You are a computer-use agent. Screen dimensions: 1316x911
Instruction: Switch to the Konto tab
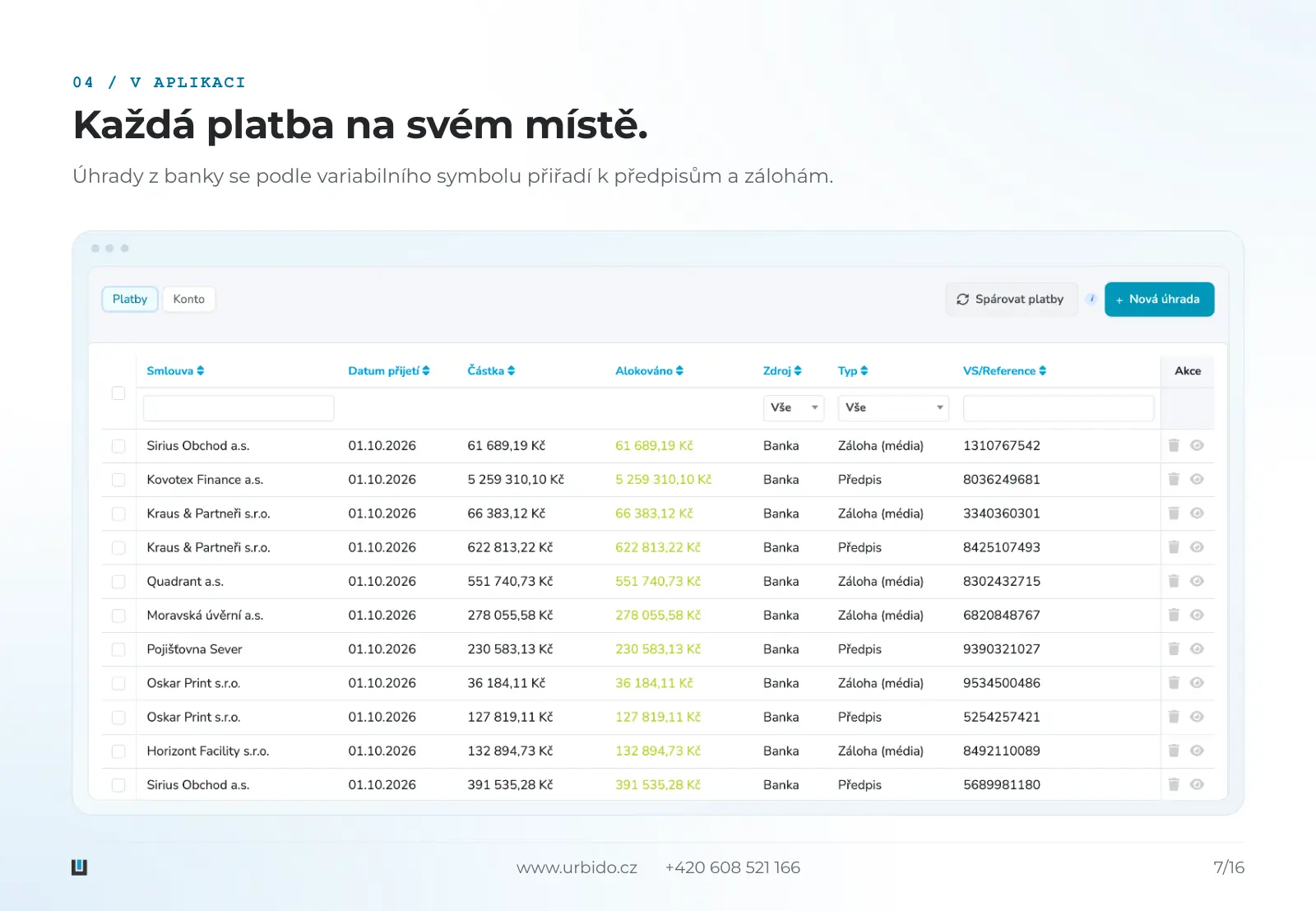coord(189,299)
